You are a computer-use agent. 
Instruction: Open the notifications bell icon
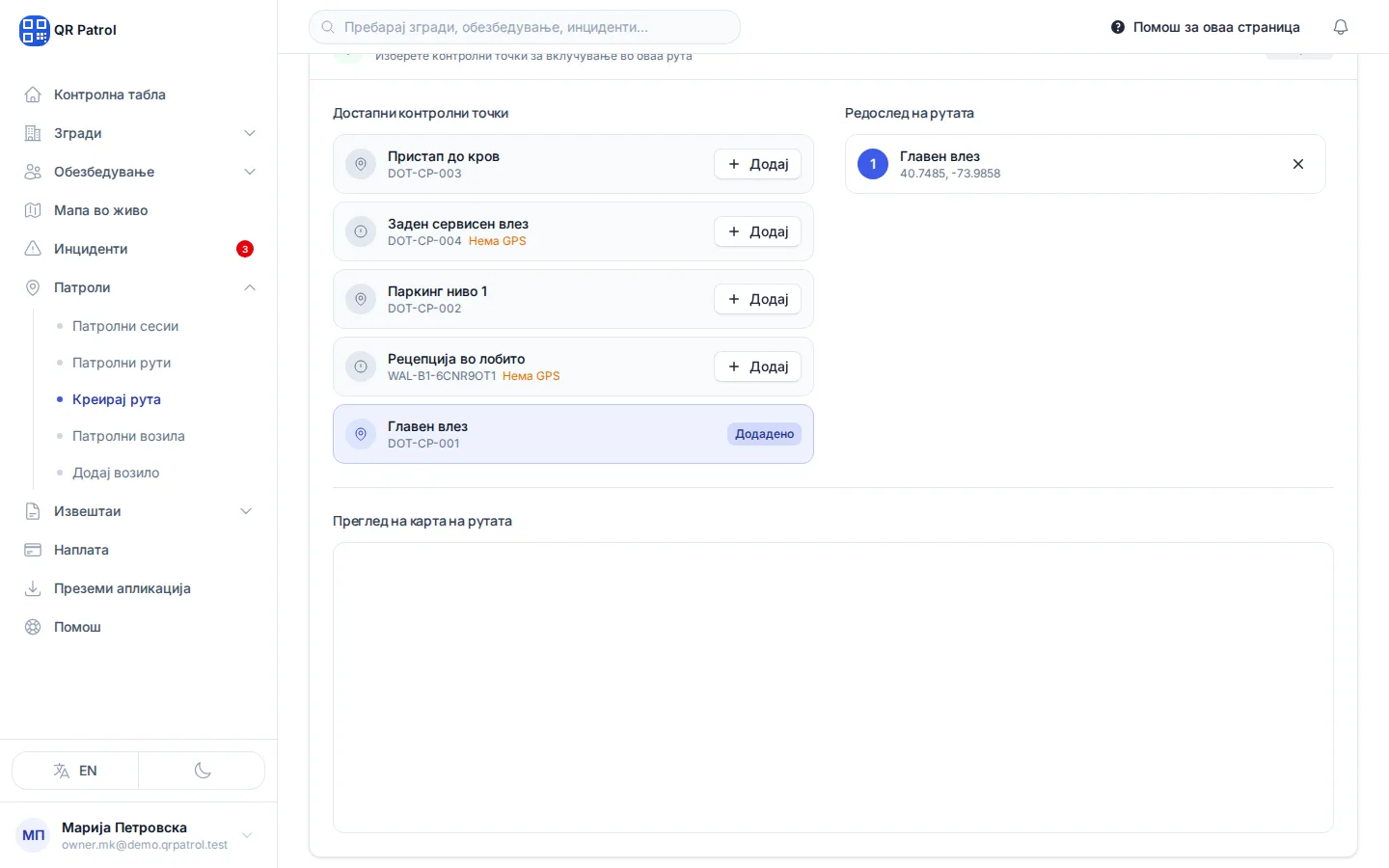pos(1340,27)
